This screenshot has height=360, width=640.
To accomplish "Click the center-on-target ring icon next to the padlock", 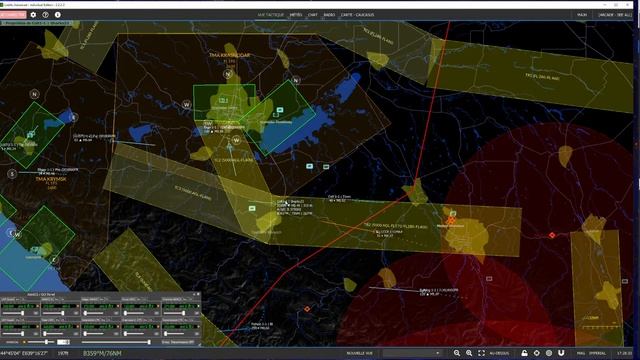I will 537,353.
